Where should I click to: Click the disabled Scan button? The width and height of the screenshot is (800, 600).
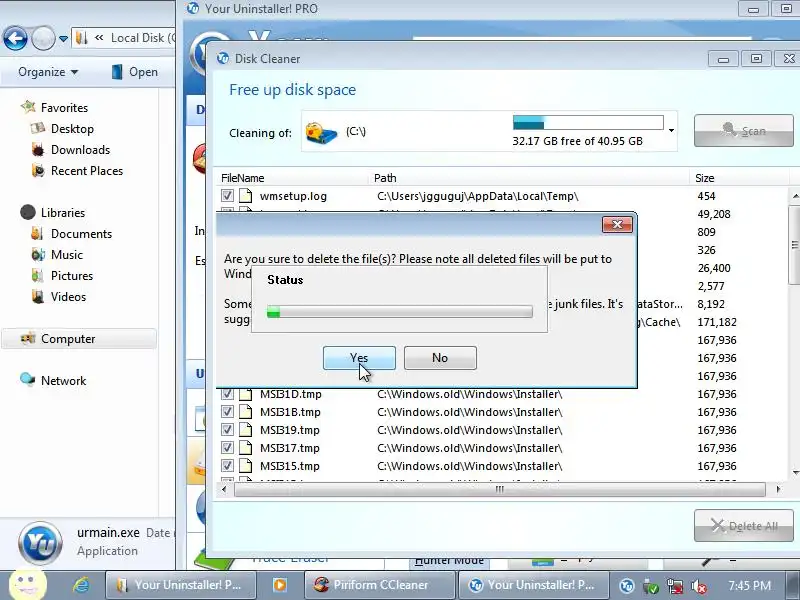point(743,131)
